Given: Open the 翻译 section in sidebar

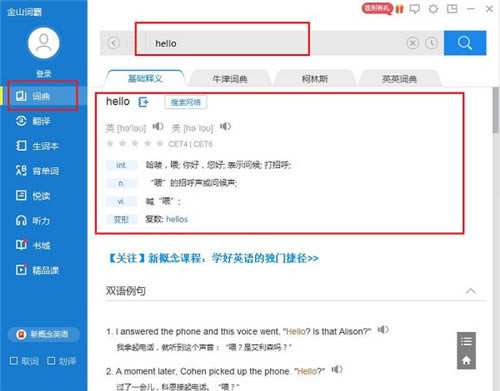Looking at the screenshot, I should pyautogui.click(x=33, y=121).
